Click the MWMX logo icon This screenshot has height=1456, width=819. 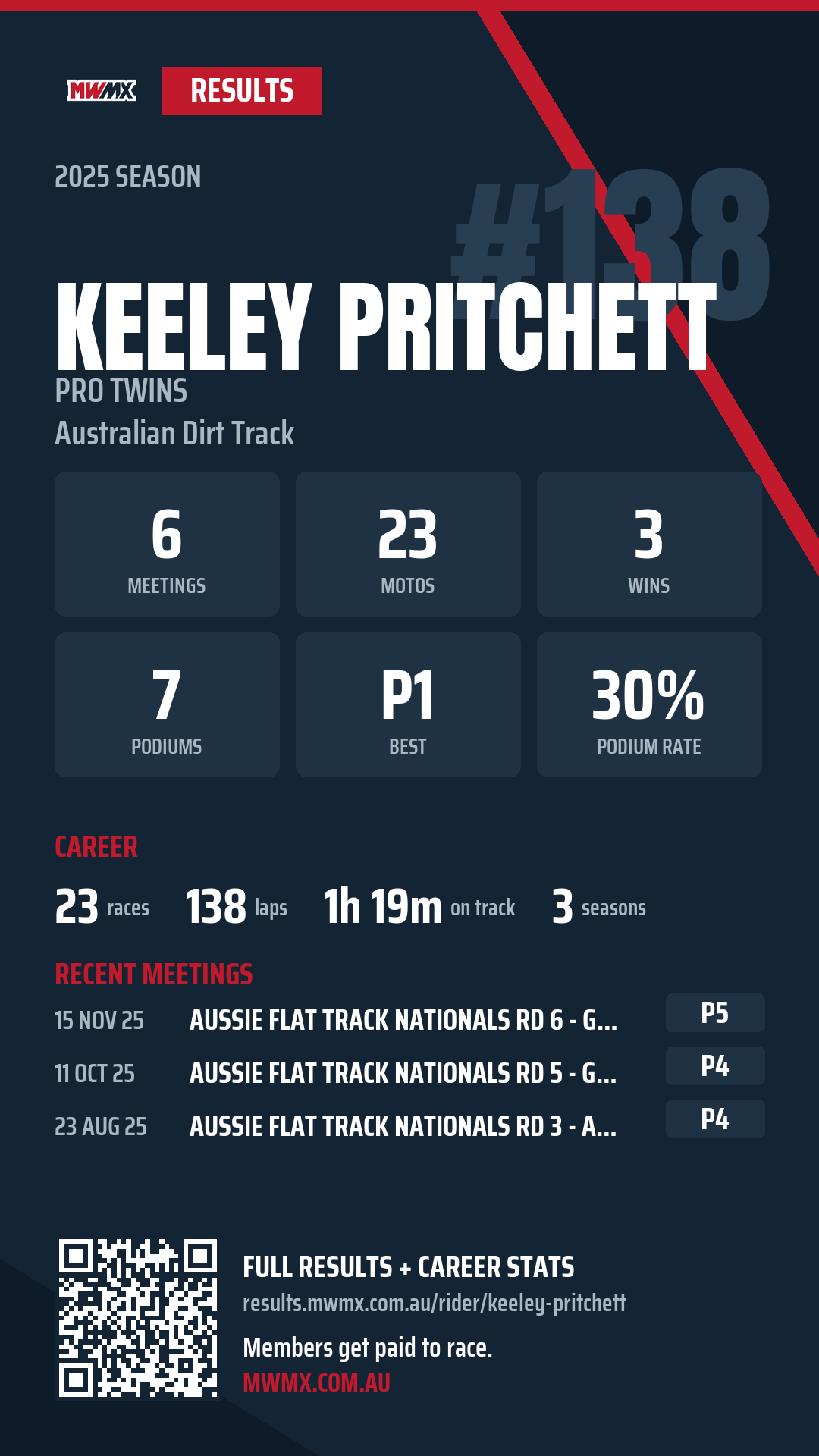(x=102, y=91)
